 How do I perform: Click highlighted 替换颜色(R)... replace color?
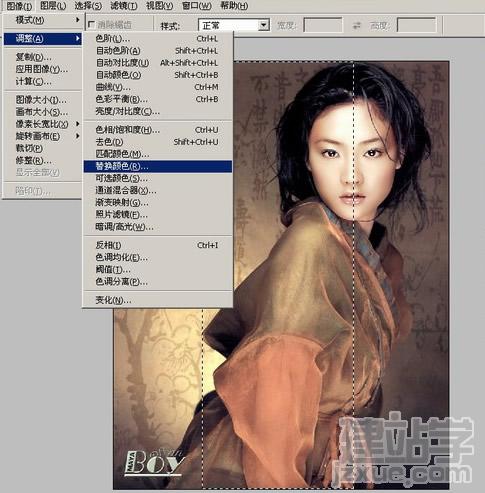pyautogui.click(x=158, y=166)
